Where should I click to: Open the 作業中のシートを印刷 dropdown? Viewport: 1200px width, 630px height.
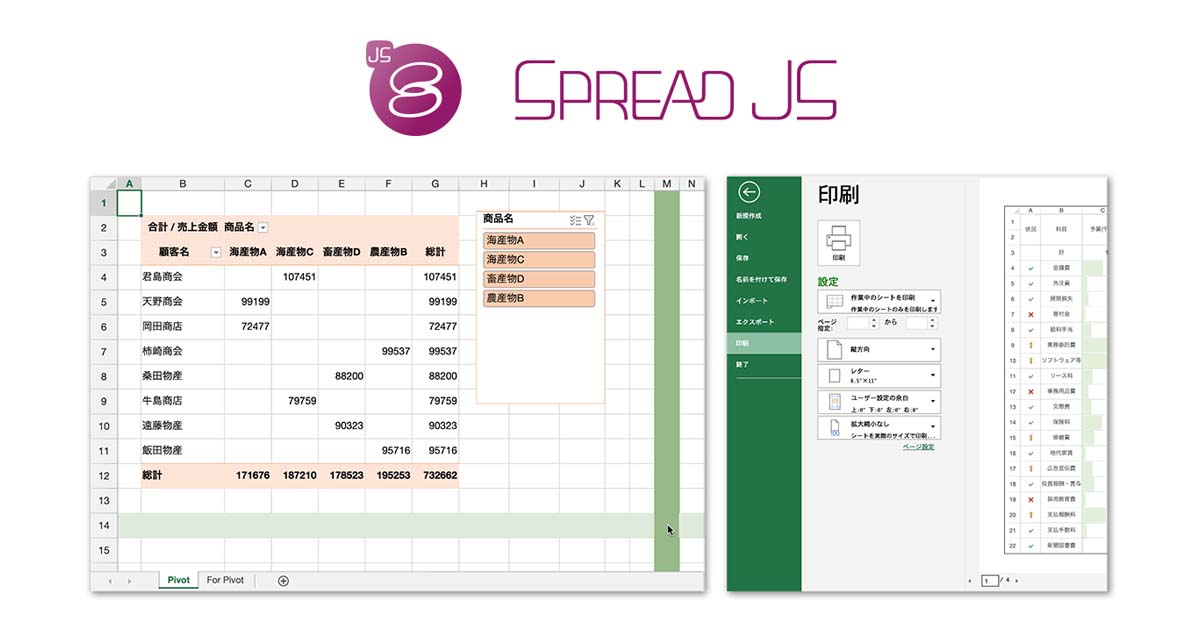tap(932, 301)
